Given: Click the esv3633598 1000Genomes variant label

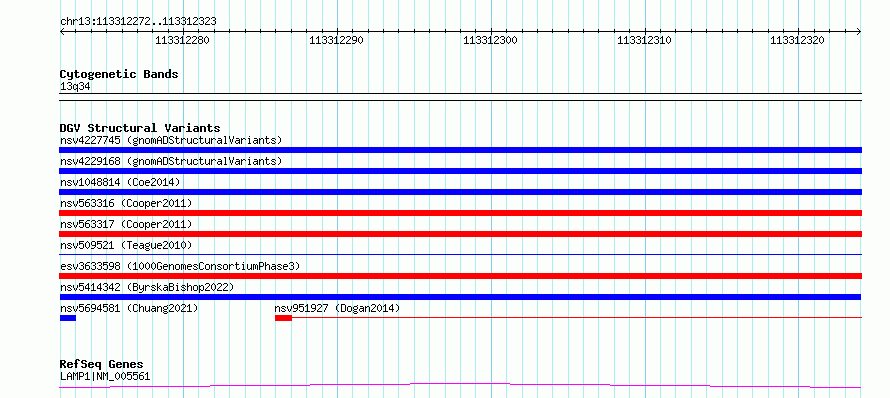Looking at the screenshot, I should (180, 266).
